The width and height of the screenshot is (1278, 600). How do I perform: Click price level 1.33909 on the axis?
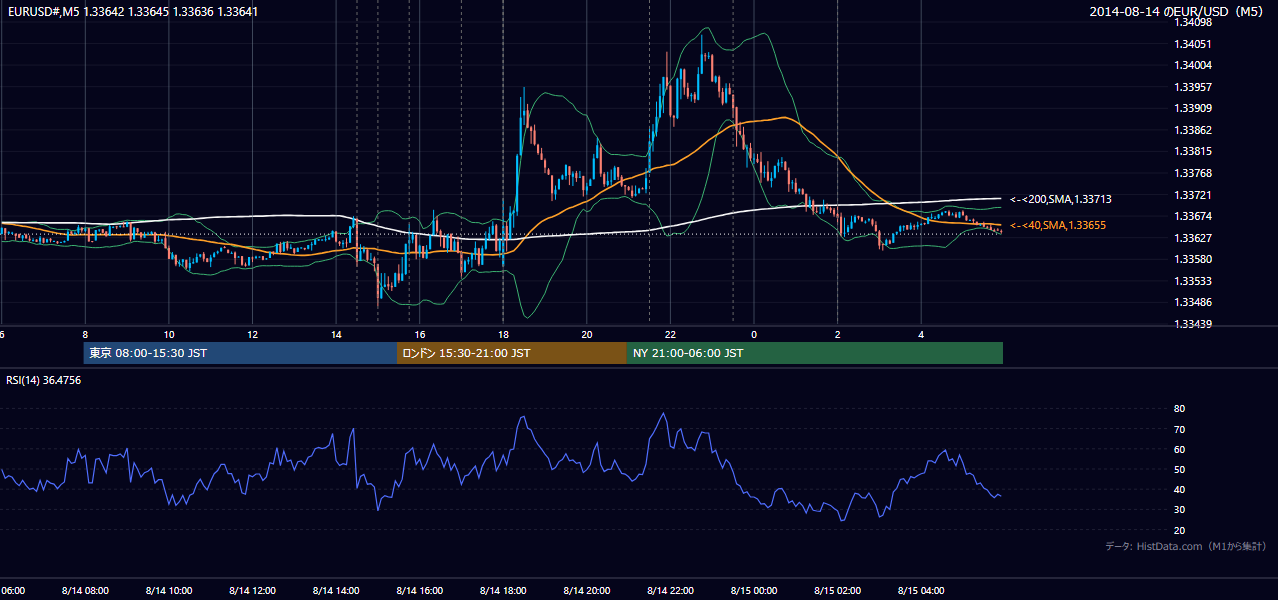click(1192, 108)
